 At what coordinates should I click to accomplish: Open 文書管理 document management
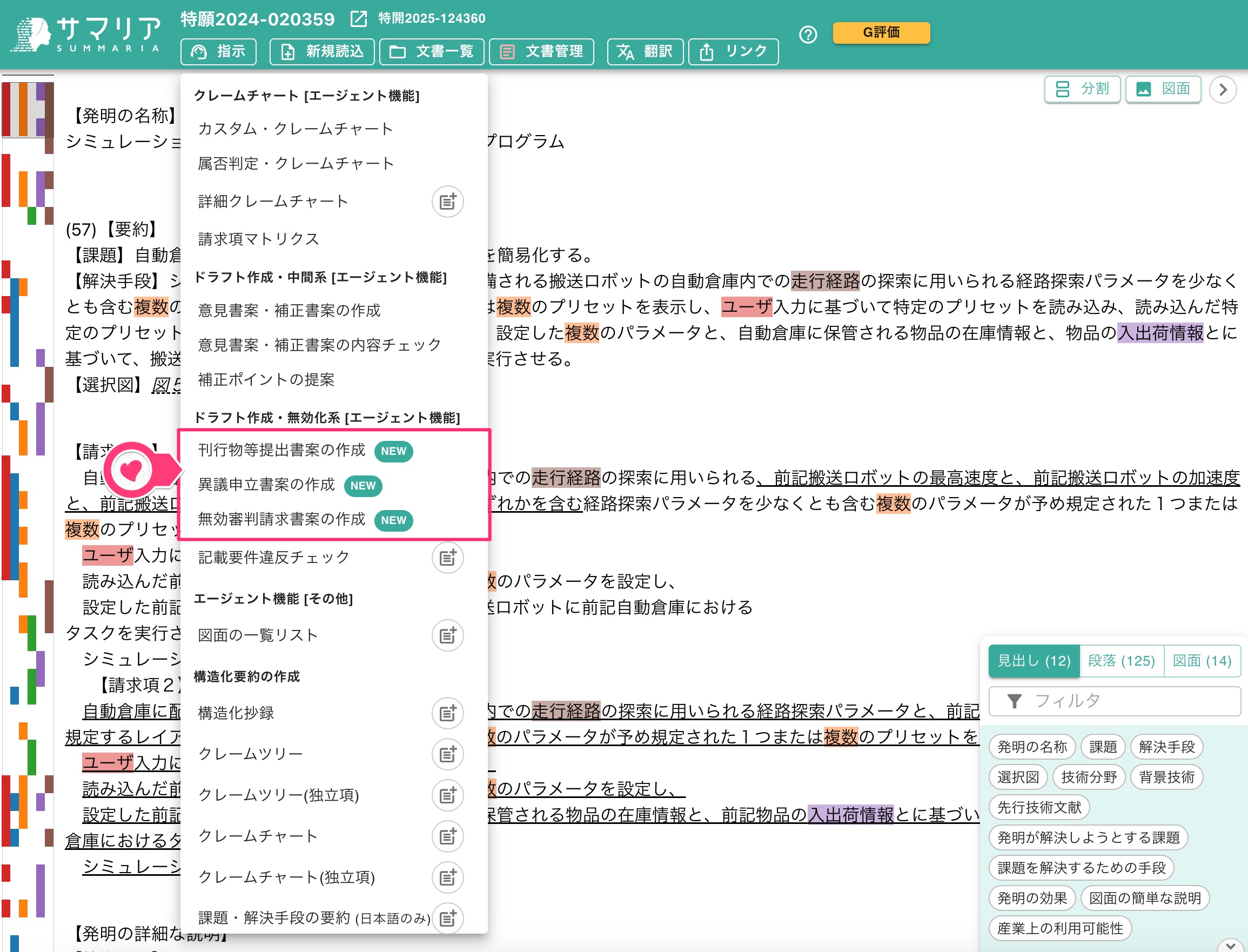[541, 51]
